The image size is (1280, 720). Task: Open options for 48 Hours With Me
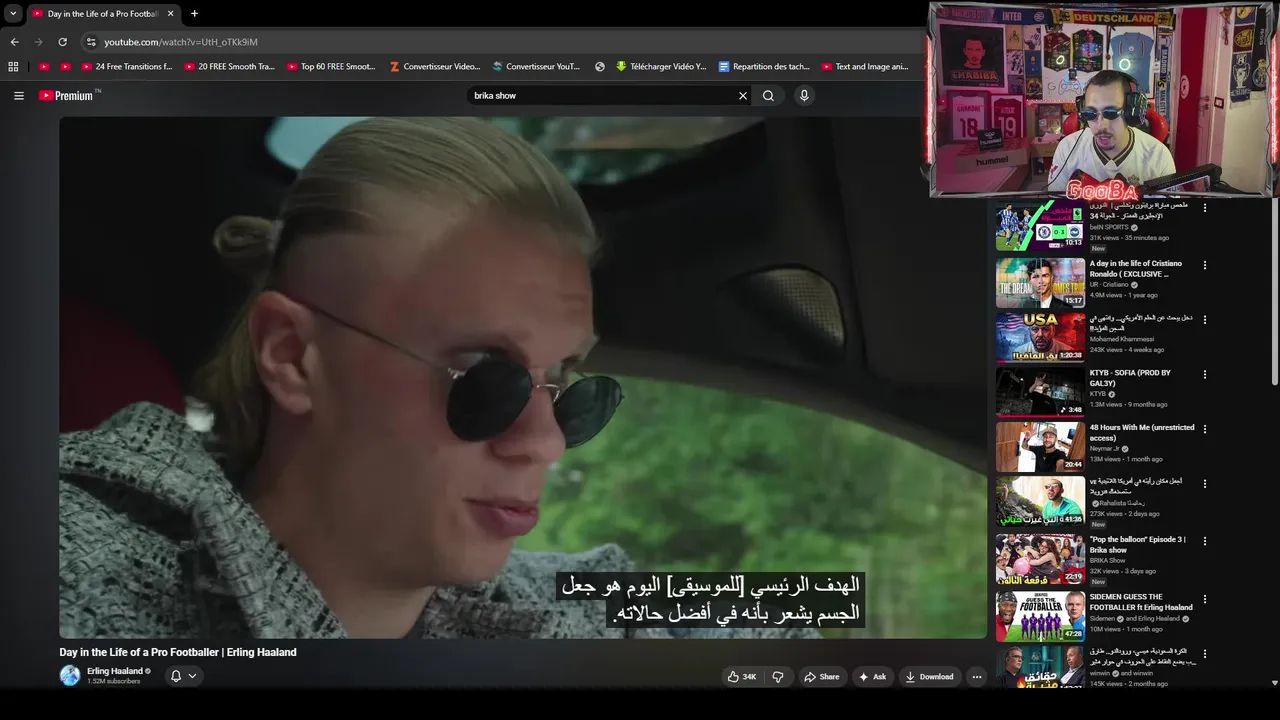1204,429
